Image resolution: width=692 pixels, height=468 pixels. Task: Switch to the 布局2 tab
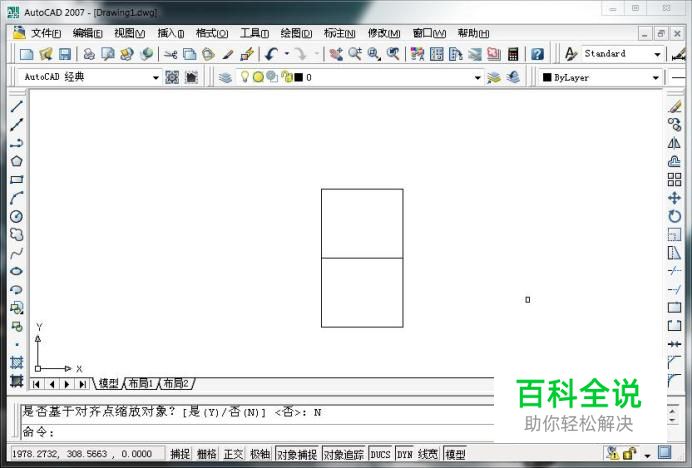(x=176, y=383)
